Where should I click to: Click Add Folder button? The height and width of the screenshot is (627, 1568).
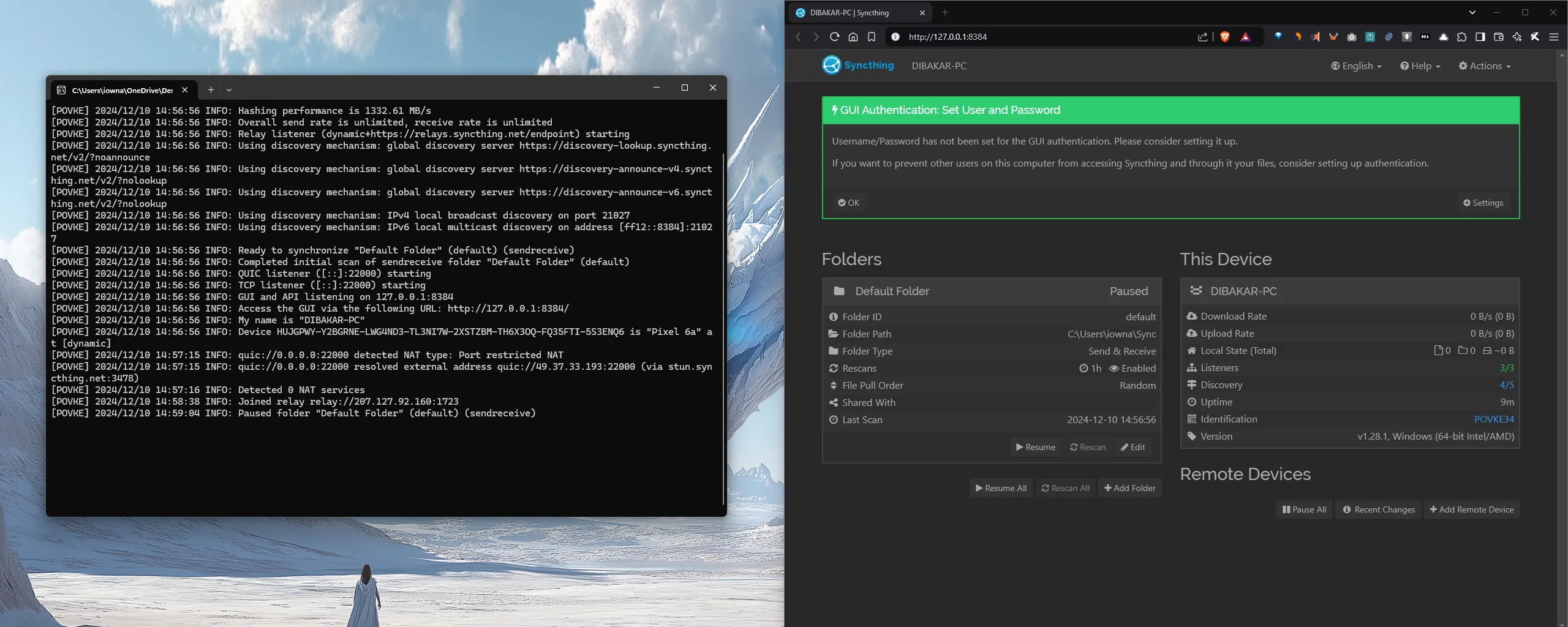pyautogui.click(x=1129, y=488)
